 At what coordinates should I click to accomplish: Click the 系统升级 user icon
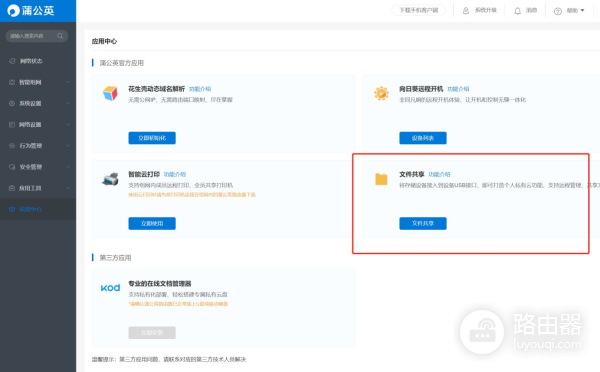coord(466,11)
